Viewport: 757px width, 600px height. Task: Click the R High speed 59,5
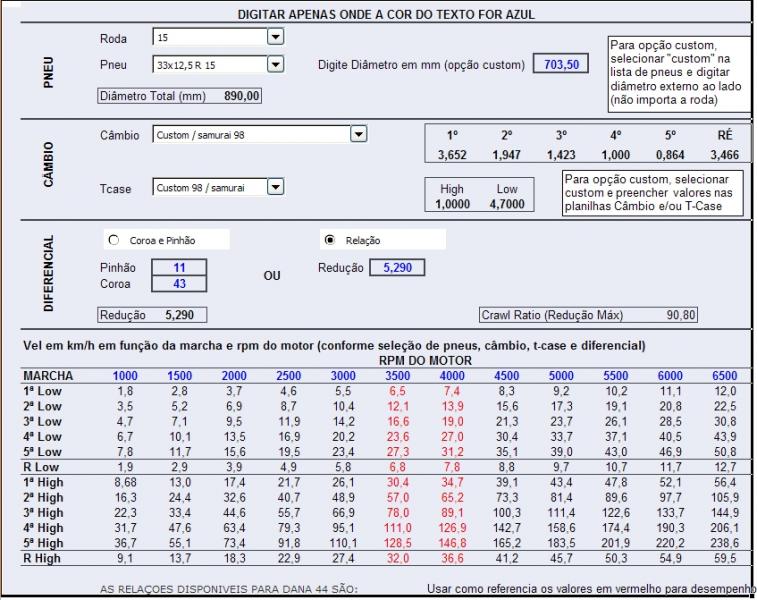click(725, 558)
